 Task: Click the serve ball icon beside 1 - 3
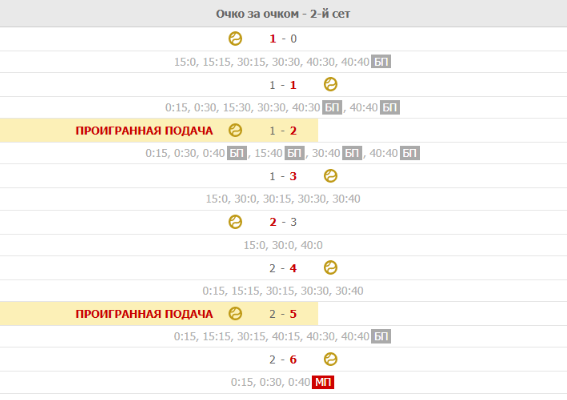point(330,176)
